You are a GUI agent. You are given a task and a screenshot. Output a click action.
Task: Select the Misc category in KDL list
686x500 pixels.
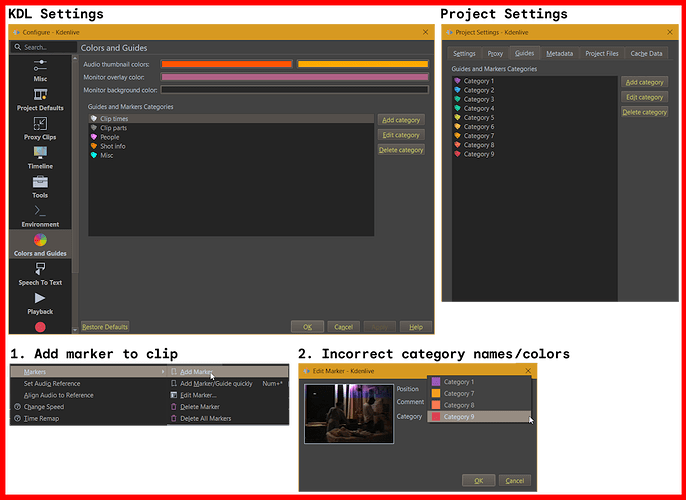coord(231,155)
